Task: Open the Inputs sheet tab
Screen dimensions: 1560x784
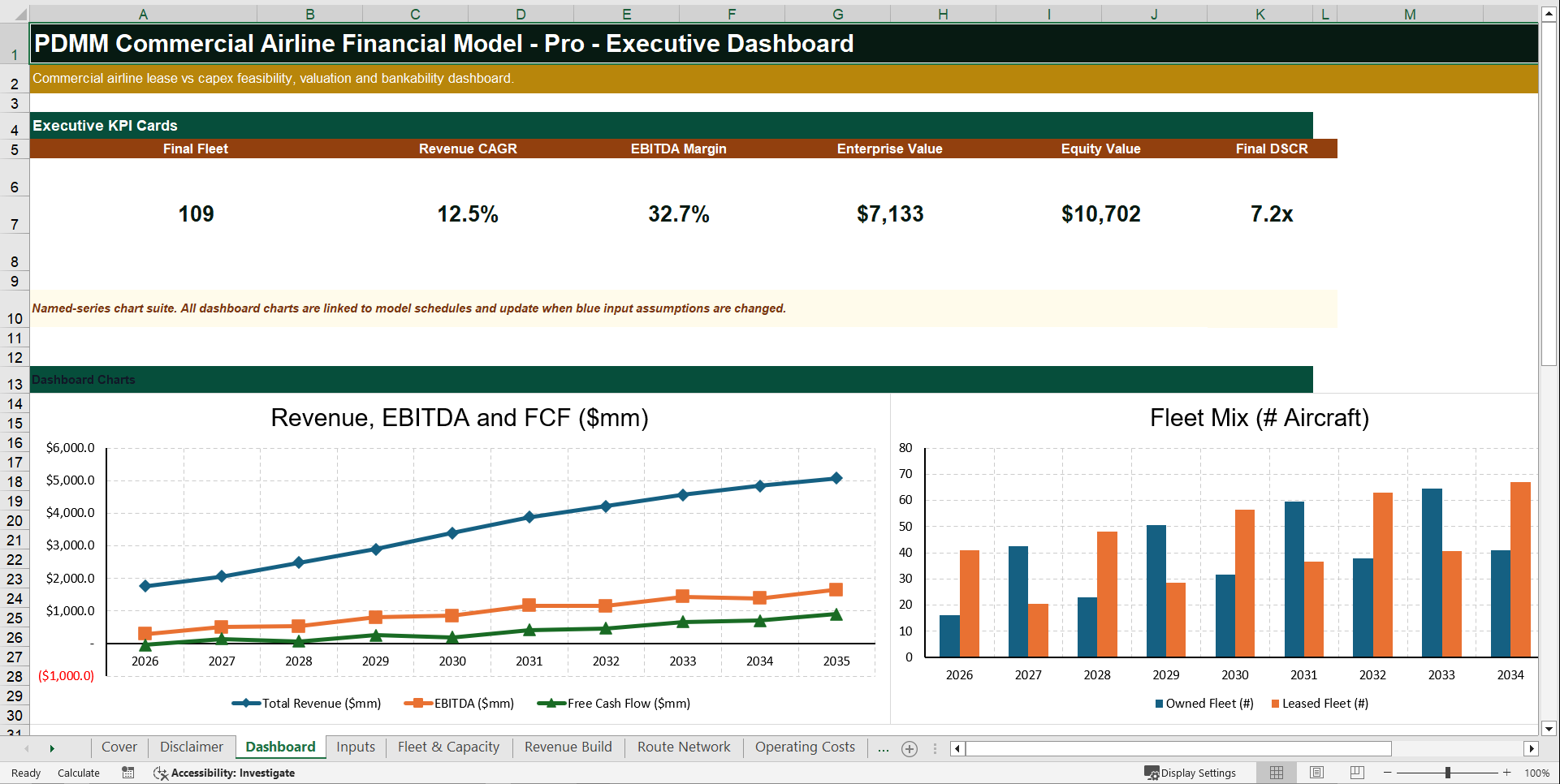Action: point(356,747)
